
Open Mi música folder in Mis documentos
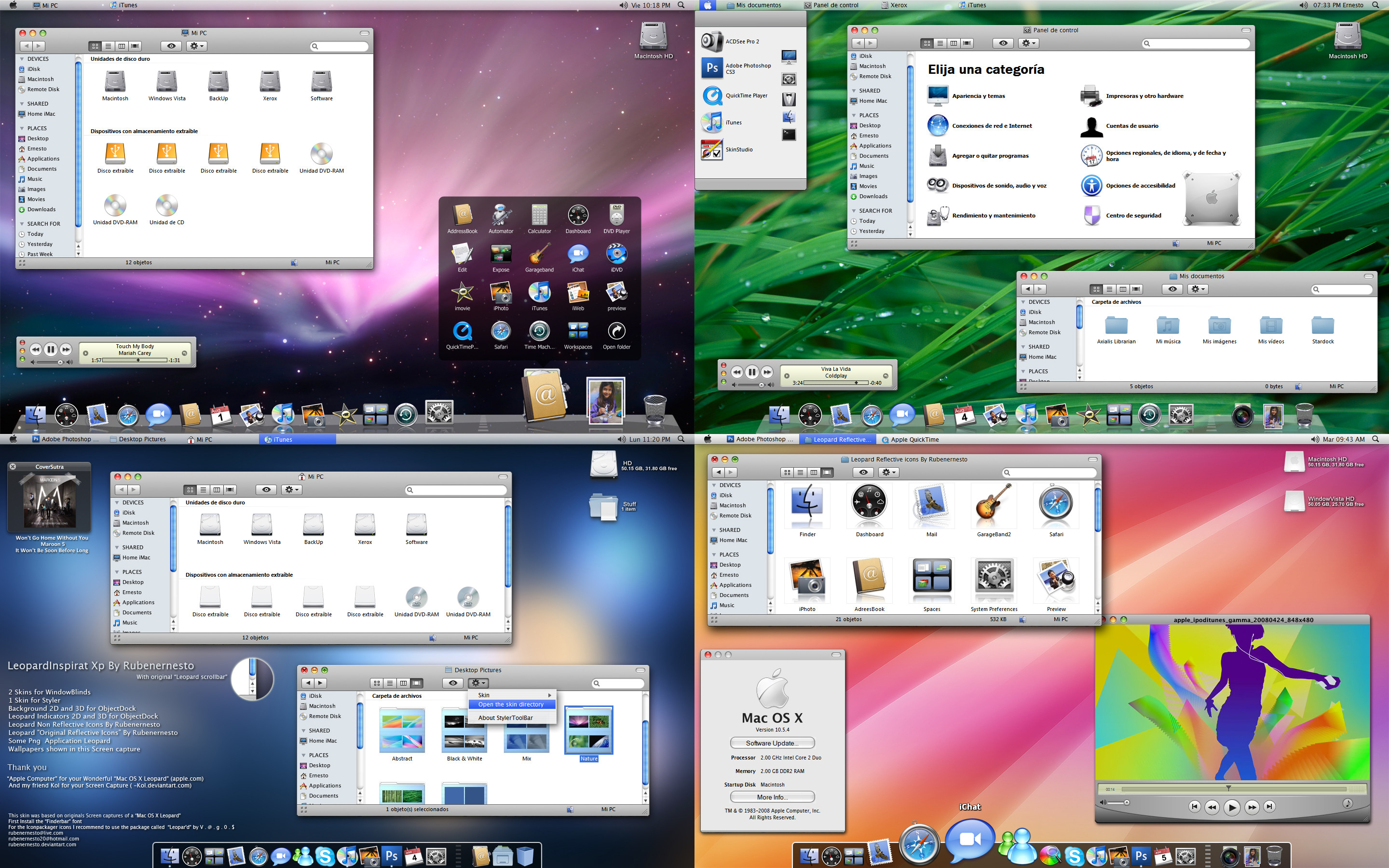point(1168,325)
